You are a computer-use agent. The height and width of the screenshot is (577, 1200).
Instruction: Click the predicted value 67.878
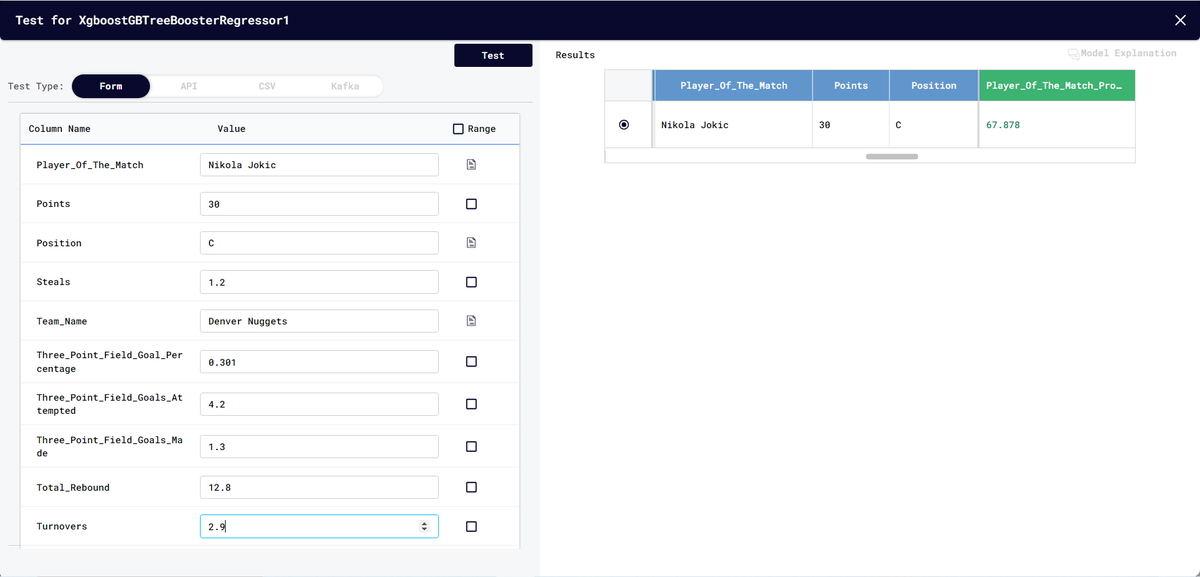point(1003,125)
